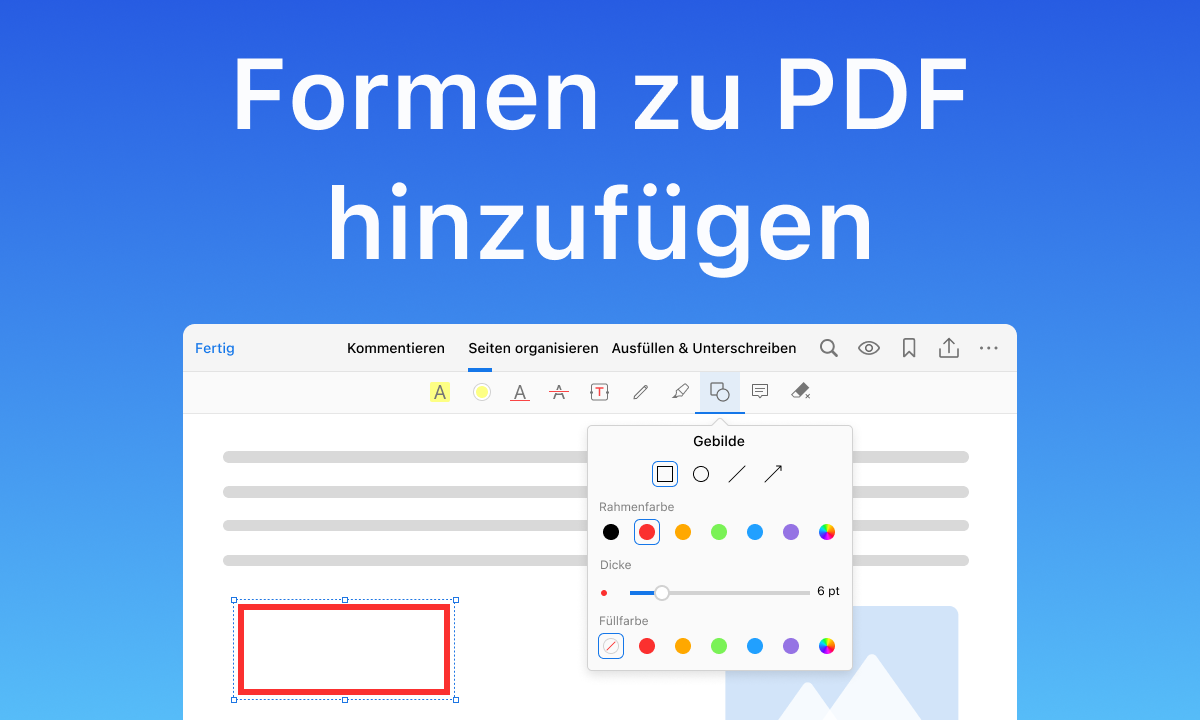Open the Ausfüllen & Unterschreiben tab
Image resolution: width=1200 pixels, height=720 pixels.
704,347
